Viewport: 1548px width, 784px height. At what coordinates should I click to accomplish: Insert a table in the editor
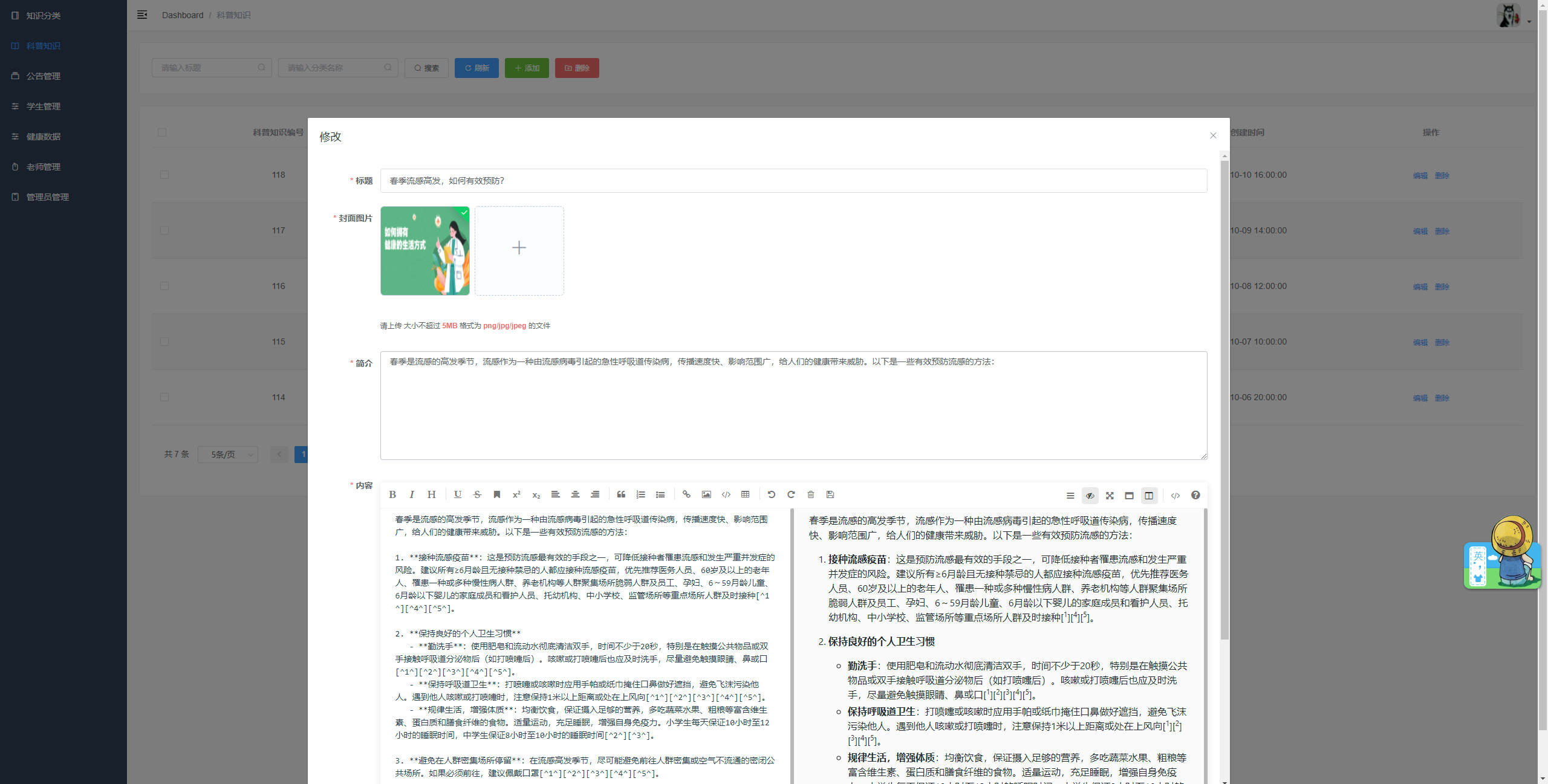[x=746, y=494]
